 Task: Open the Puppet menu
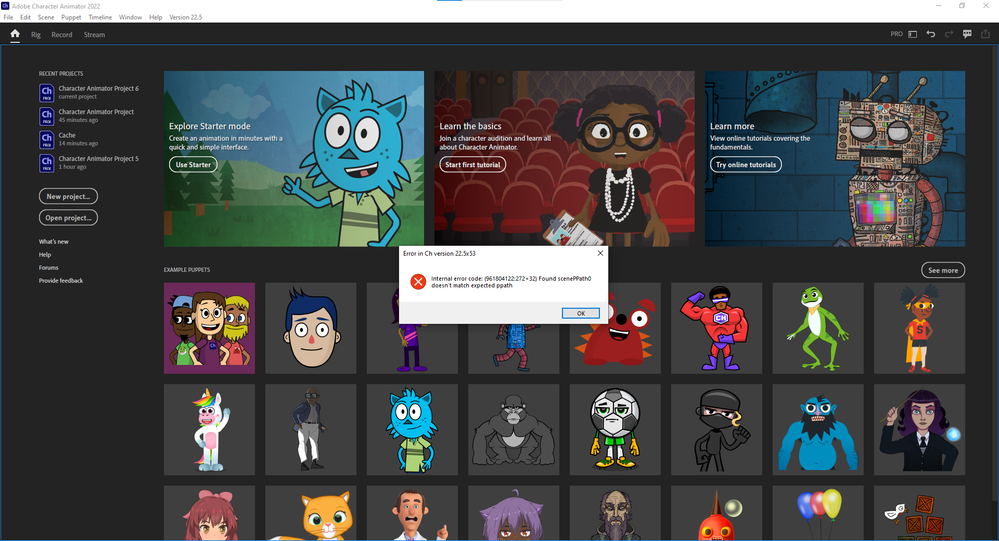[x=71, y=17]
